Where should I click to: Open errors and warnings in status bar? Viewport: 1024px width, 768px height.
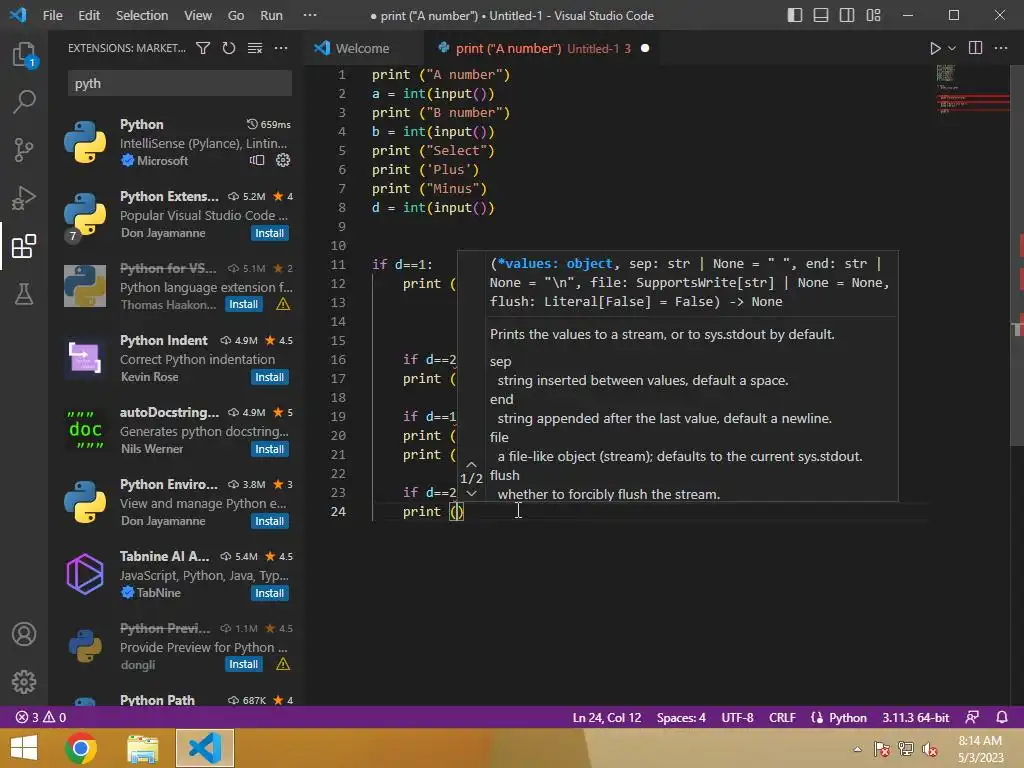[40, 717]
